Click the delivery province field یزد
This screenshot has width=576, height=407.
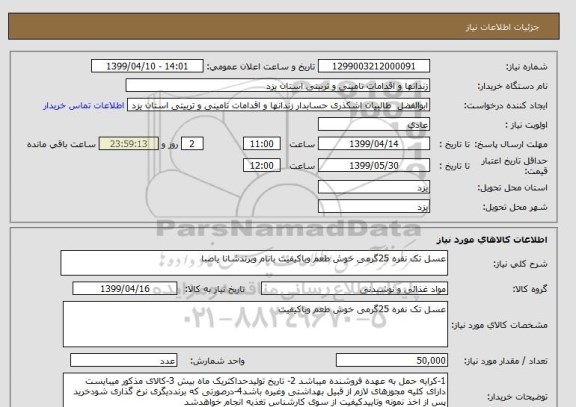click(x=374, y=188)
